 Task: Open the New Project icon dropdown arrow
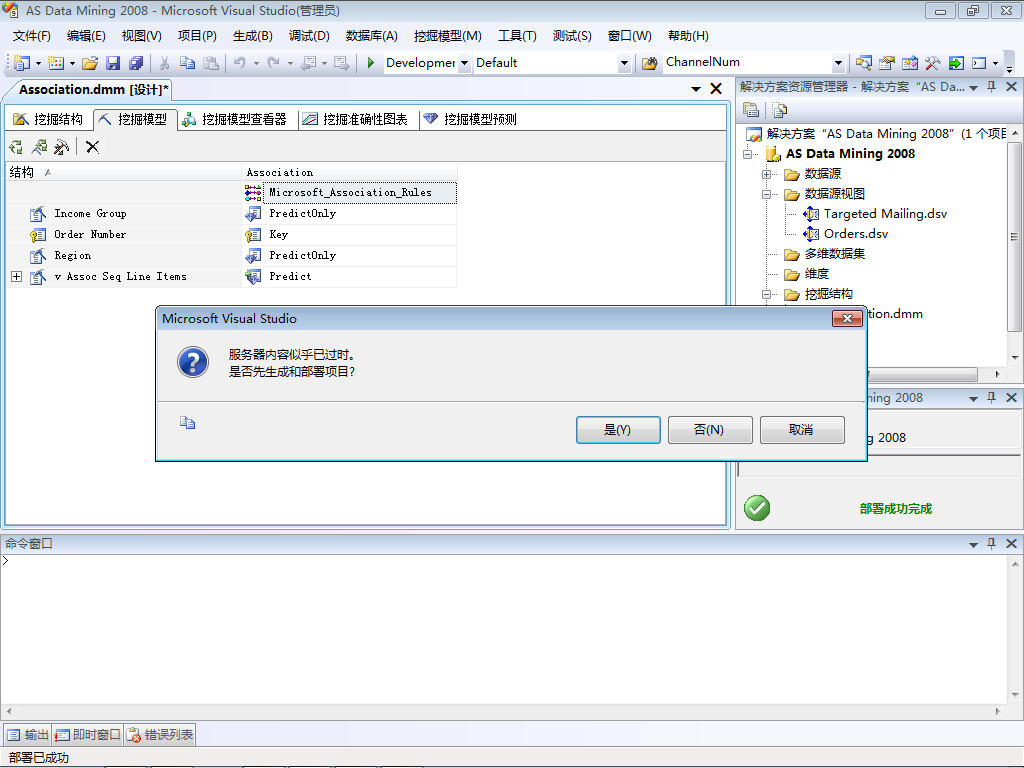tap(38, 63)
